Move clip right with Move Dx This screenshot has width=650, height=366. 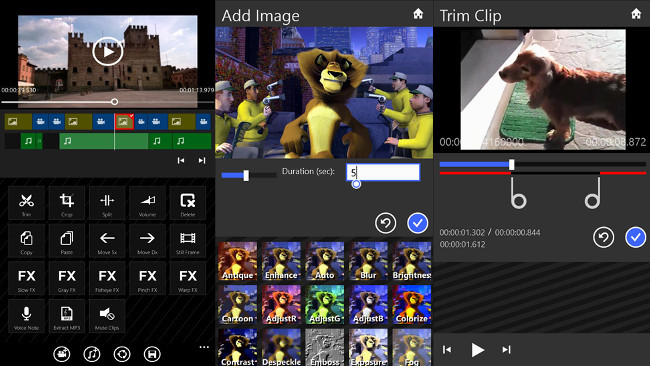coord(147,241)
